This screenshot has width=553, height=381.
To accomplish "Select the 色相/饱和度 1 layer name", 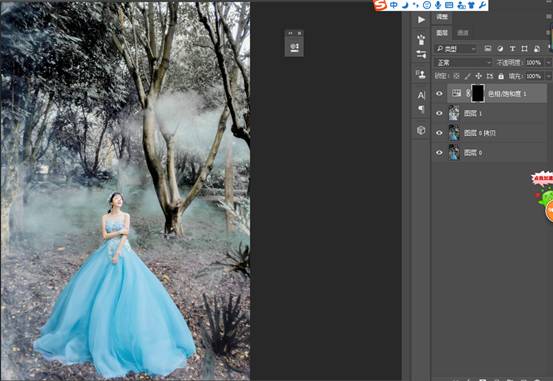I will click(507, 93).
